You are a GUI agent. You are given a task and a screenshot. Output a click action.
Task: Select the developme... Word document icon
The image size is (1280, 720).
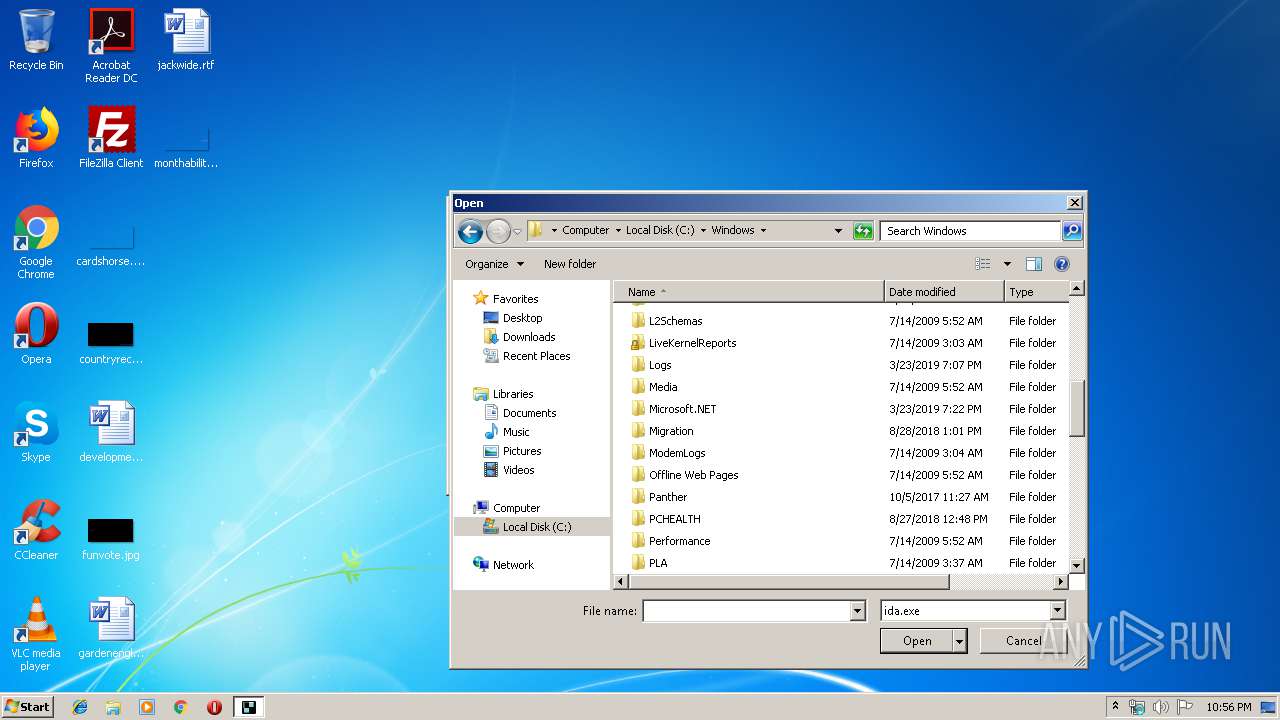pos(111,432)
